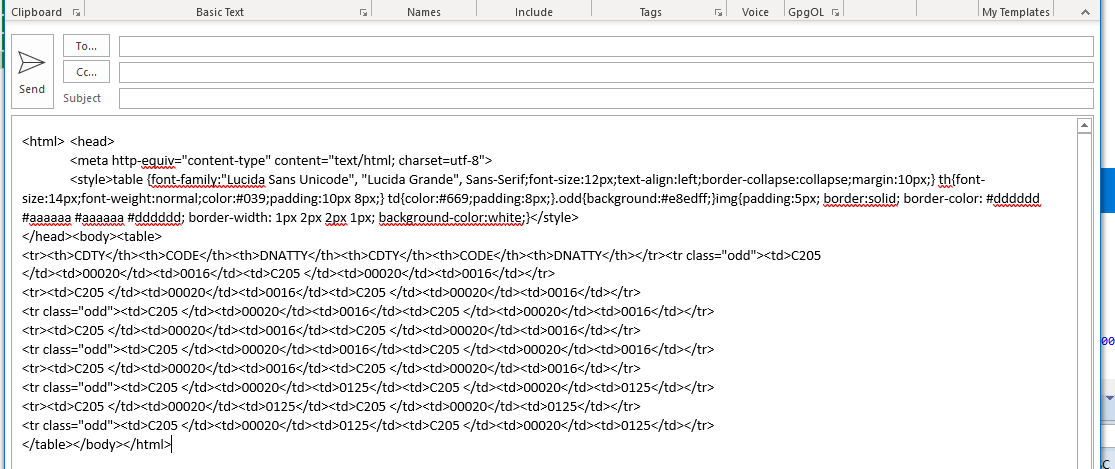
Task: Click the My Templates group label
Action: click(1015, 12)
